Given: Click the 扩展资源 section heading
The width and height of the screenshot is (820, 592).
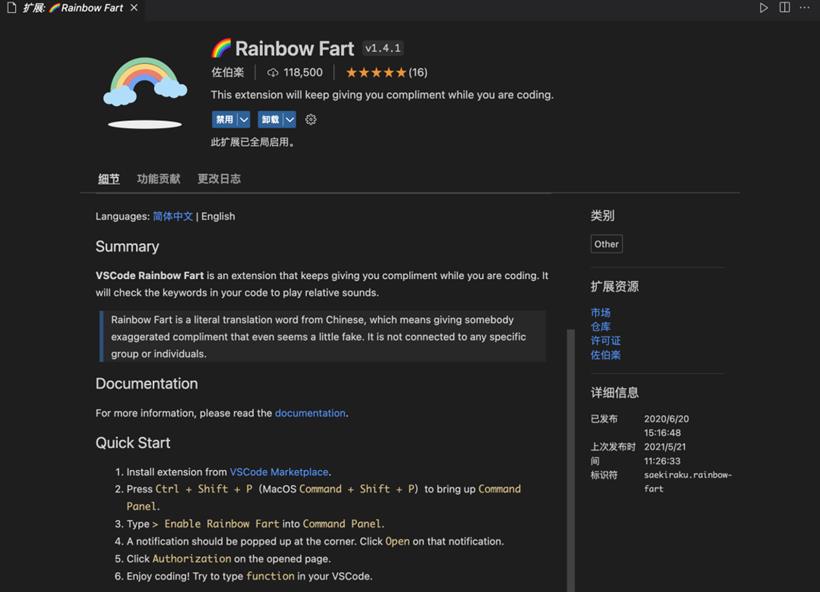Looking at the screenshot, I should (x=614, y=287).
